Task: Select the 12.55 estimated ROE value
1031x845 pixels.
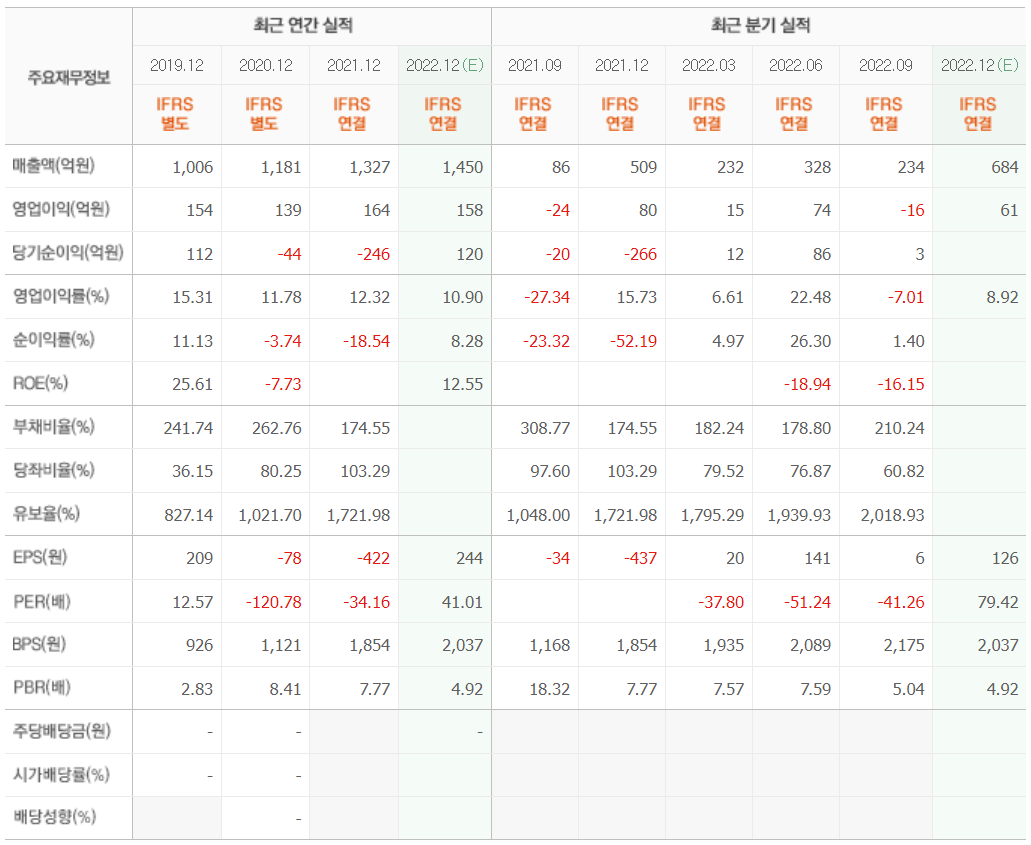Action: click(463, 384)
